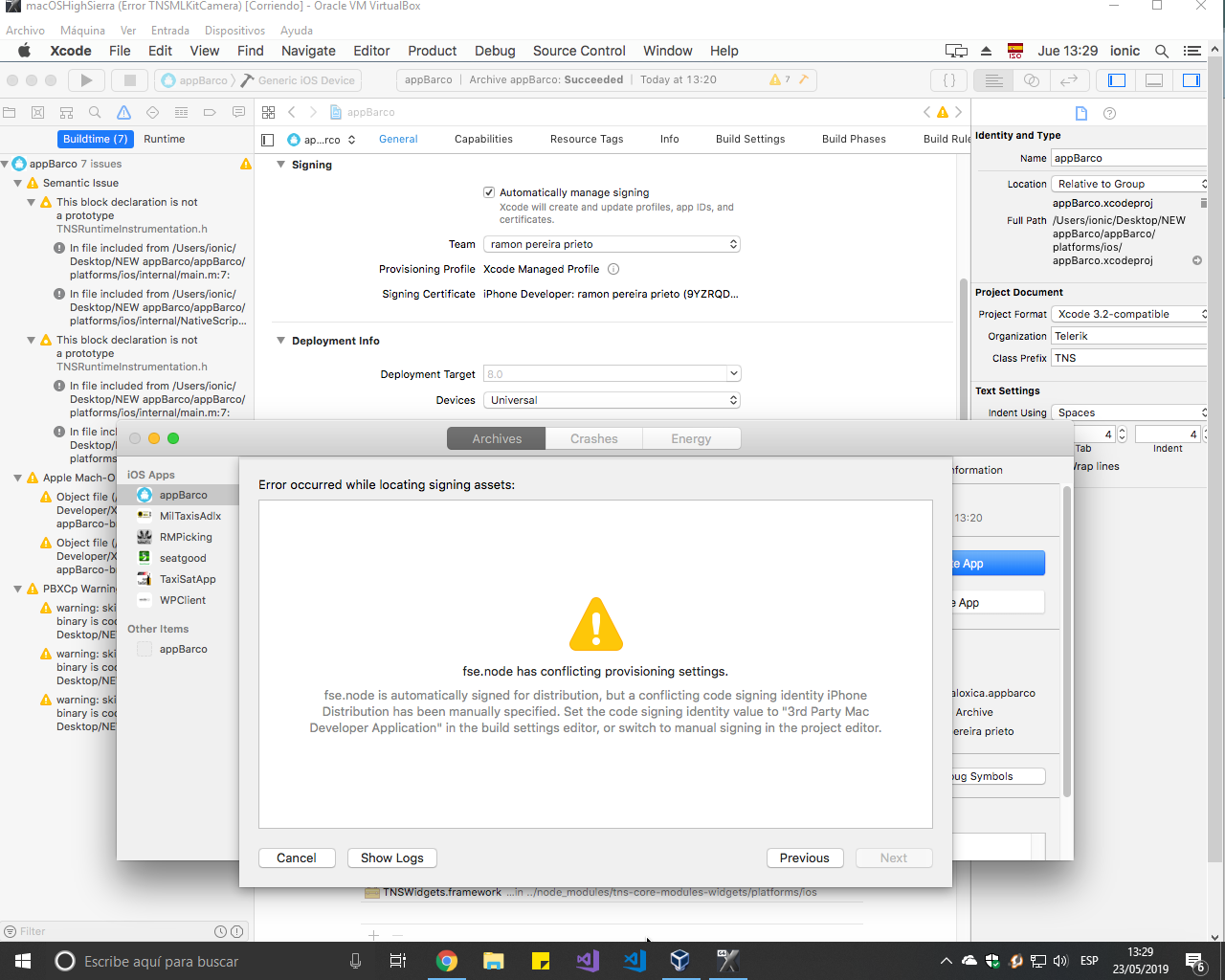
Task: Select the Runtime issues filter
Action: click(164, 139)
